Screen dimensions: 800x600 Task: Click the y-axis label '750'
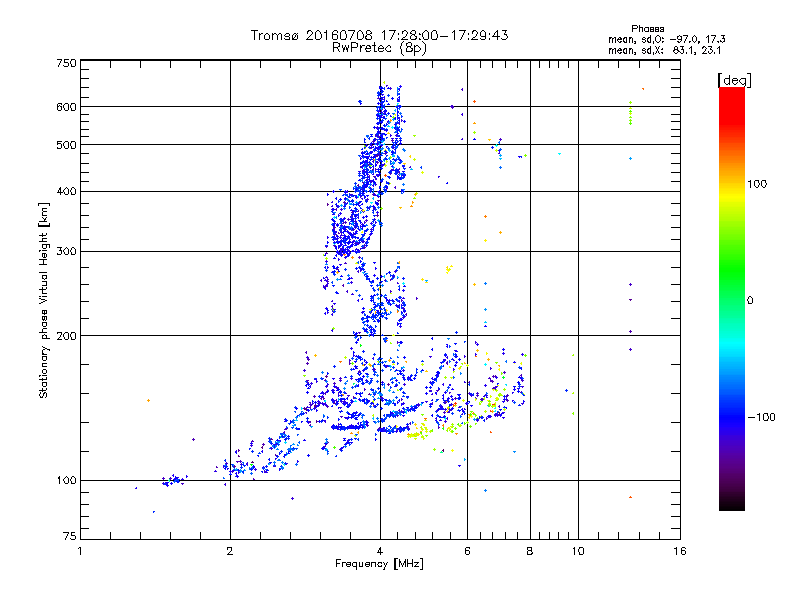tap(66, 63)
